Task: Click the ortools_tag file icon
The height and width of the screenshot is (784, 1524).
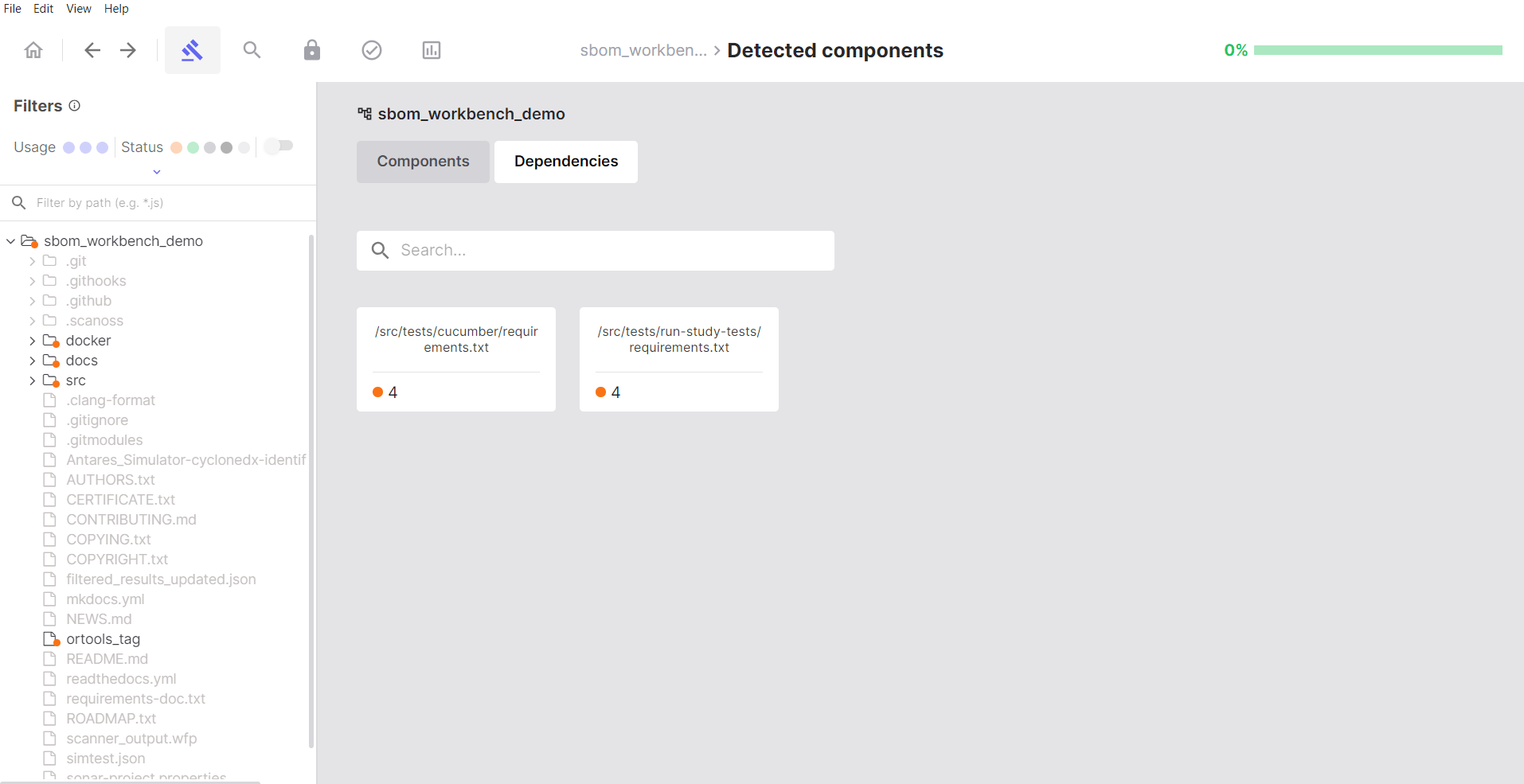Action: click(x=51, y=639)
